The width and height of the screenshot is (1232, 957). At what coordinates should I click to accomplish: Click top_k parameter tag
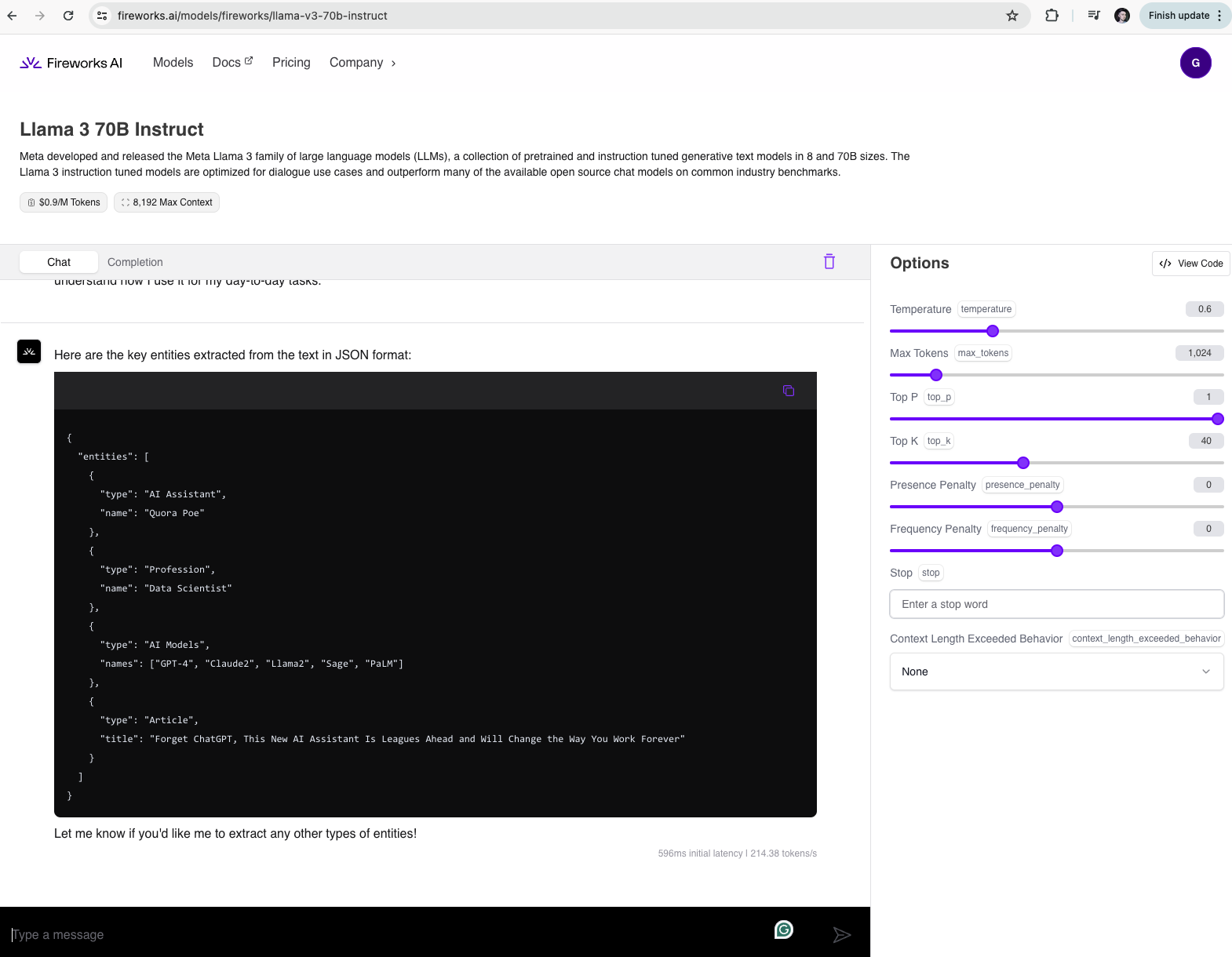click(939, 441)
